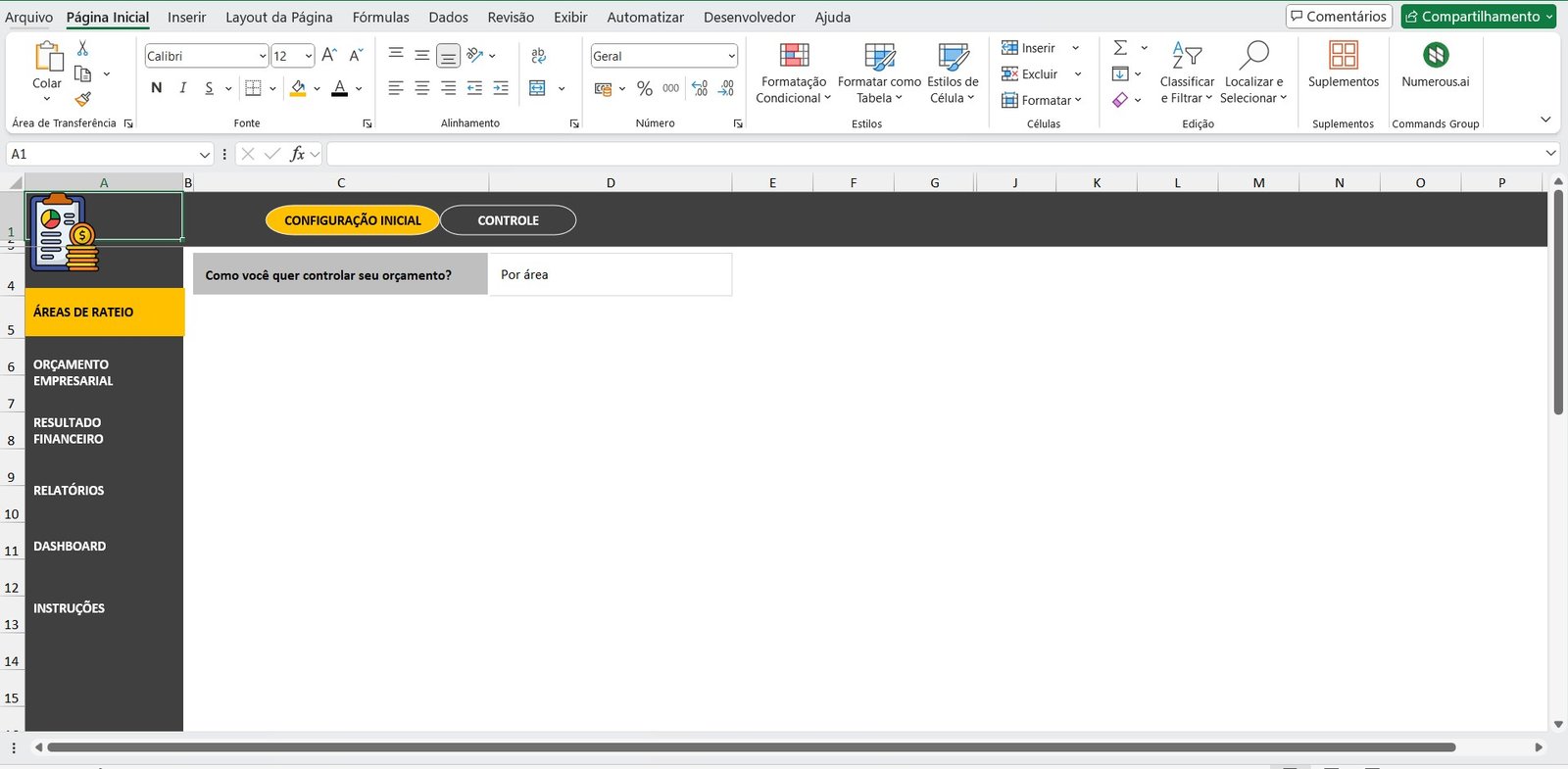Click the fill color paint bucket
The width and height of the screenshot is (1568, 769).
[x=298, y=88]
